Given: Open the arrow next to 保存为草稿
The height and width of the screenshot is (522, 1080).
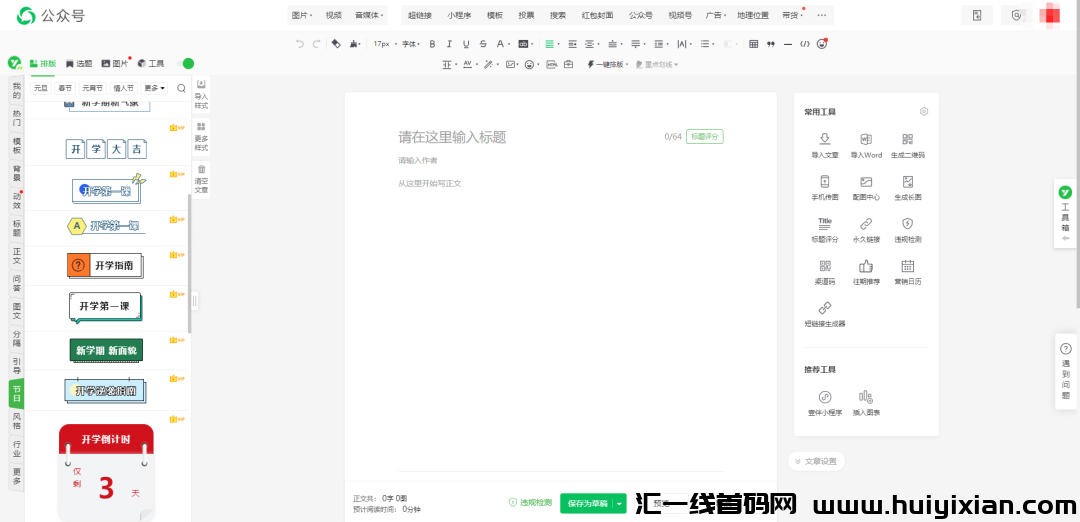Looking at the screenshot, I should click(x=620, y=503).
